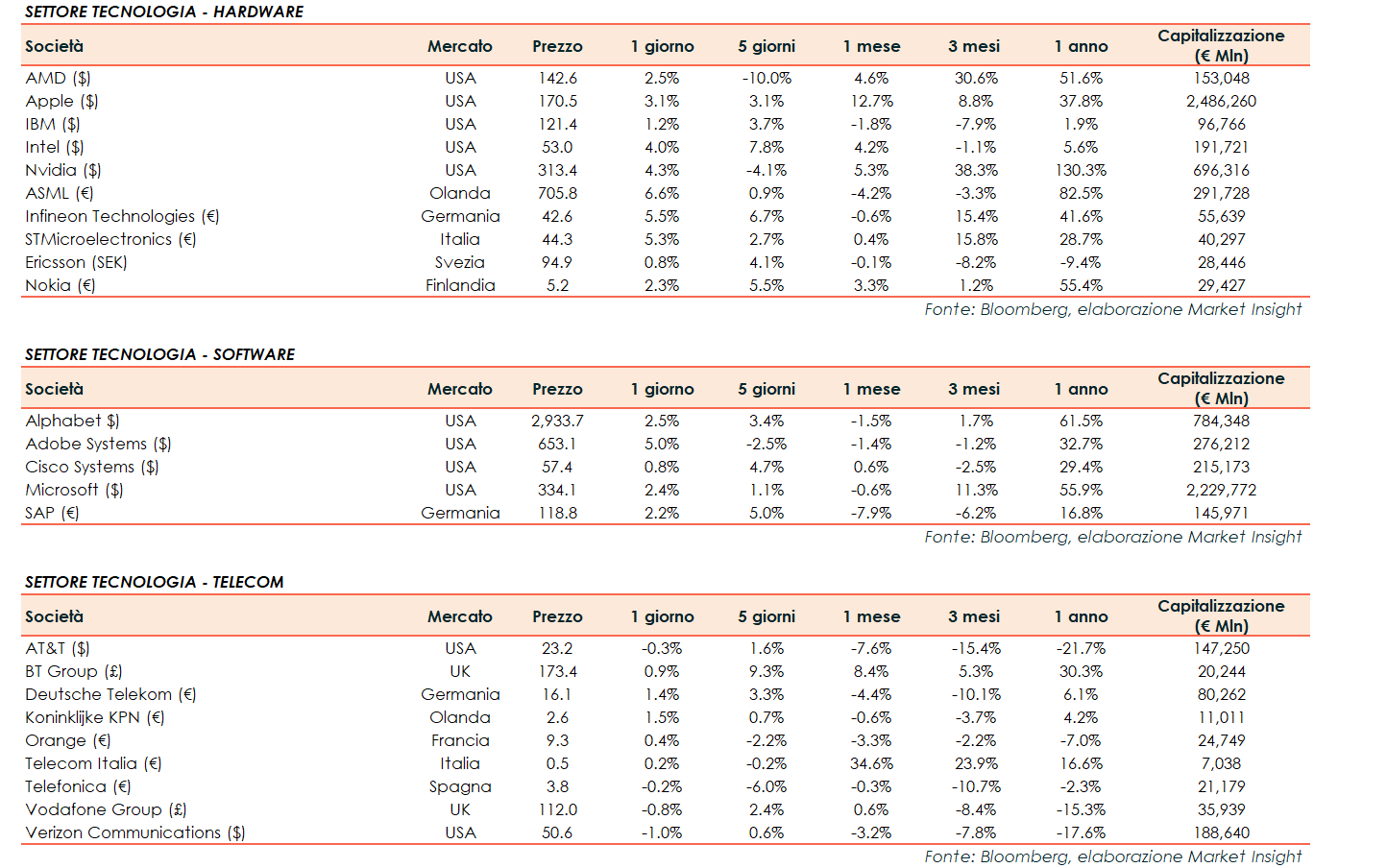
Task: Click the 'Fonte: Bloomberg' note under the Telecom table
Action: coord(1112,856)
